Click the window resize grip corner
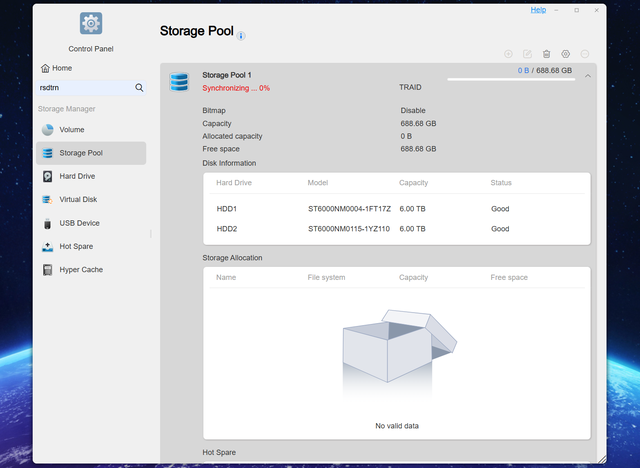This screenshot has width=640, height=468. 602,459
